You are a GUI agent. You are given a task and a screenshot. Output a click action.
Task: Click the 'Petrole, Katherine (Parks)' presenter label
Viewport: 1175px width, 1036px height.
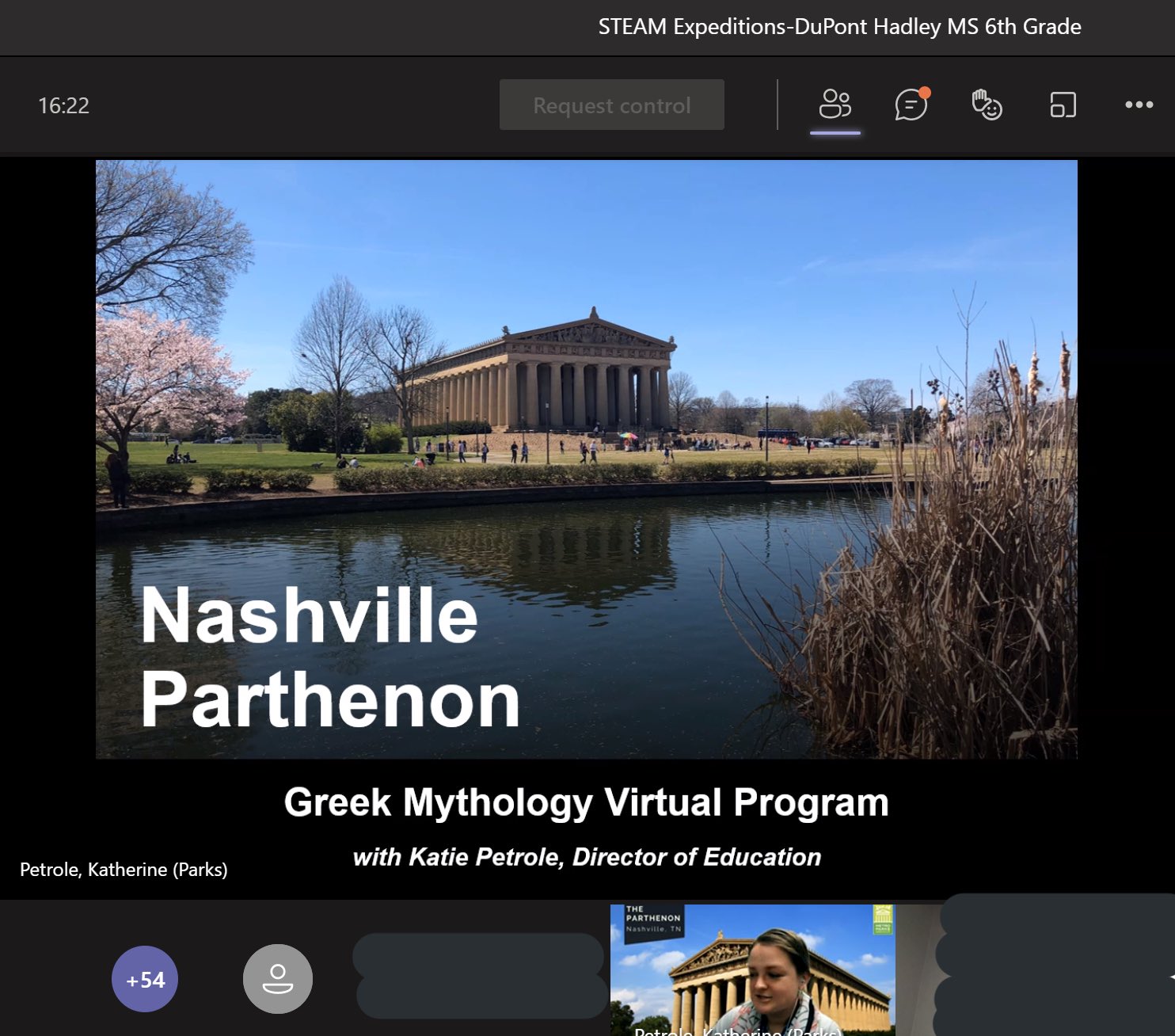124,870
